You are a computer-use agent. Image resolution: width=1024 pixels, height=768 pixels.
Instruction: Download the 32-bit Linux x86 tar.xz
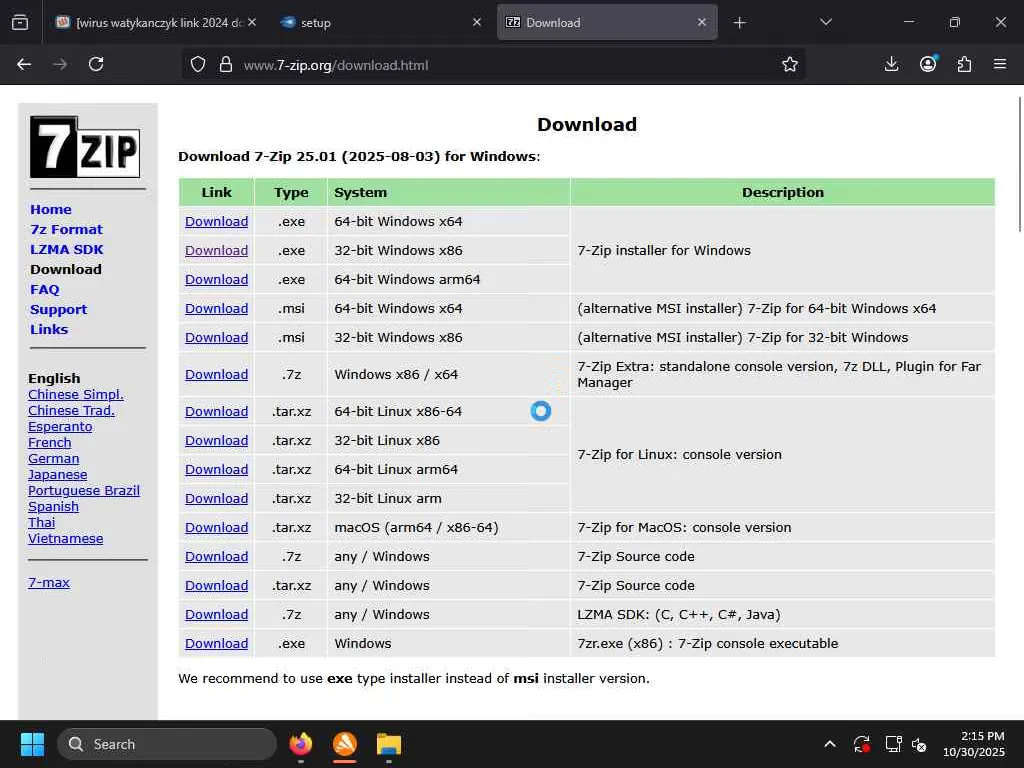click(216, 441)
